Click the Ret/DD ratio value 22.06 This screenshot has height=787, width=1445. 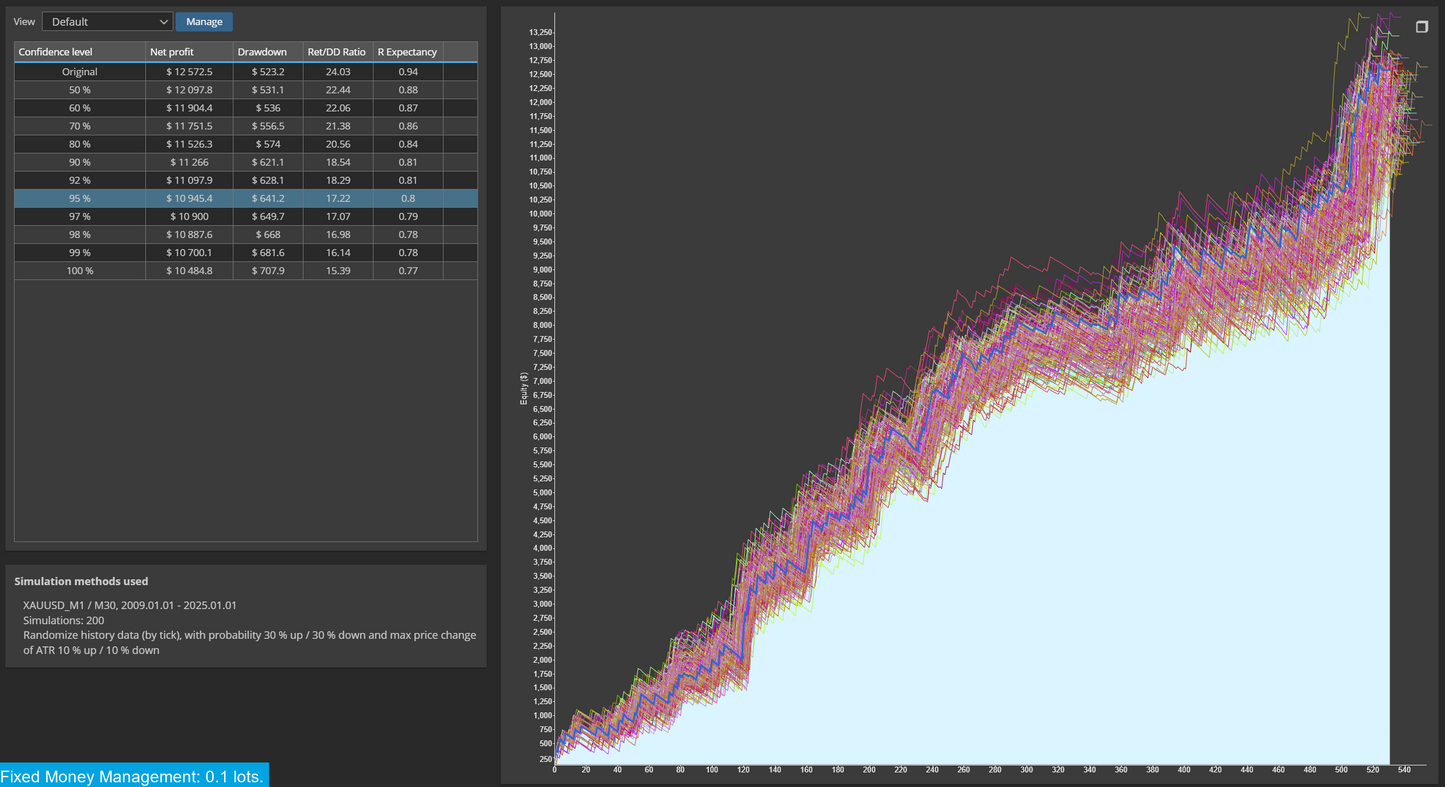[x=338, y=108]
